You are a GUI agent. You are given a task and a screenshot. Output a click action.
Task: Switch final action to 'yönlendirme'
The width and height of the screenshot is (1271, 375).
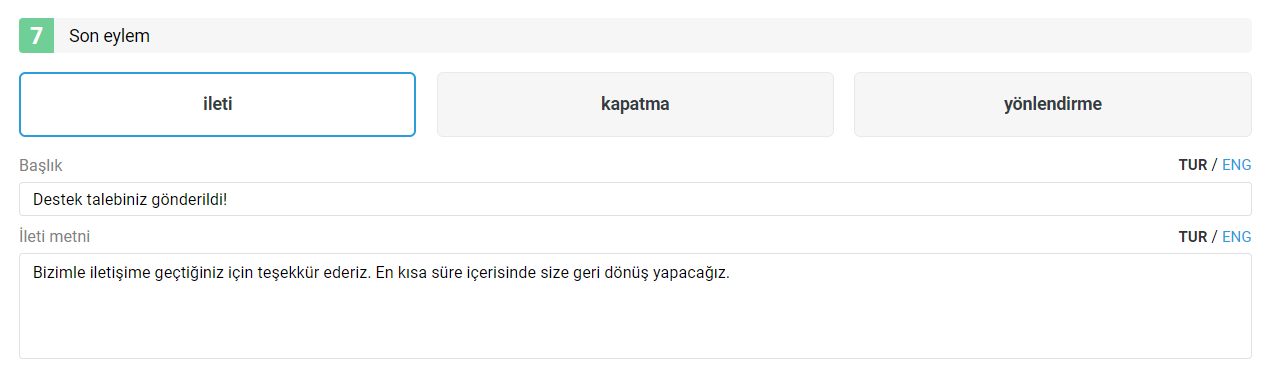pyautogui.click(x=1052, y=104)
